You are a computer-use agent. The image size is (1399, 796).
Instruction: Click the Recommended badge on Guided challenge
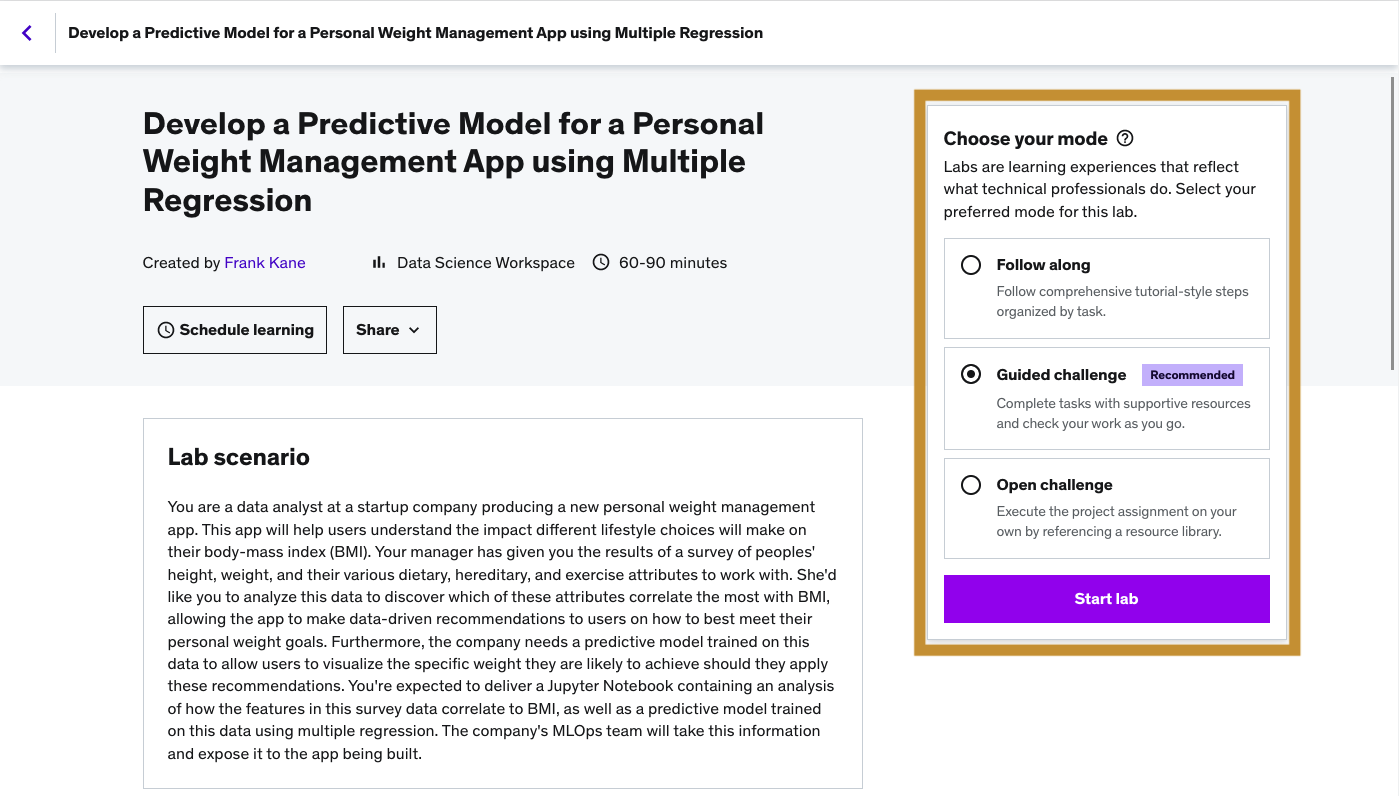pos(1192,375)
